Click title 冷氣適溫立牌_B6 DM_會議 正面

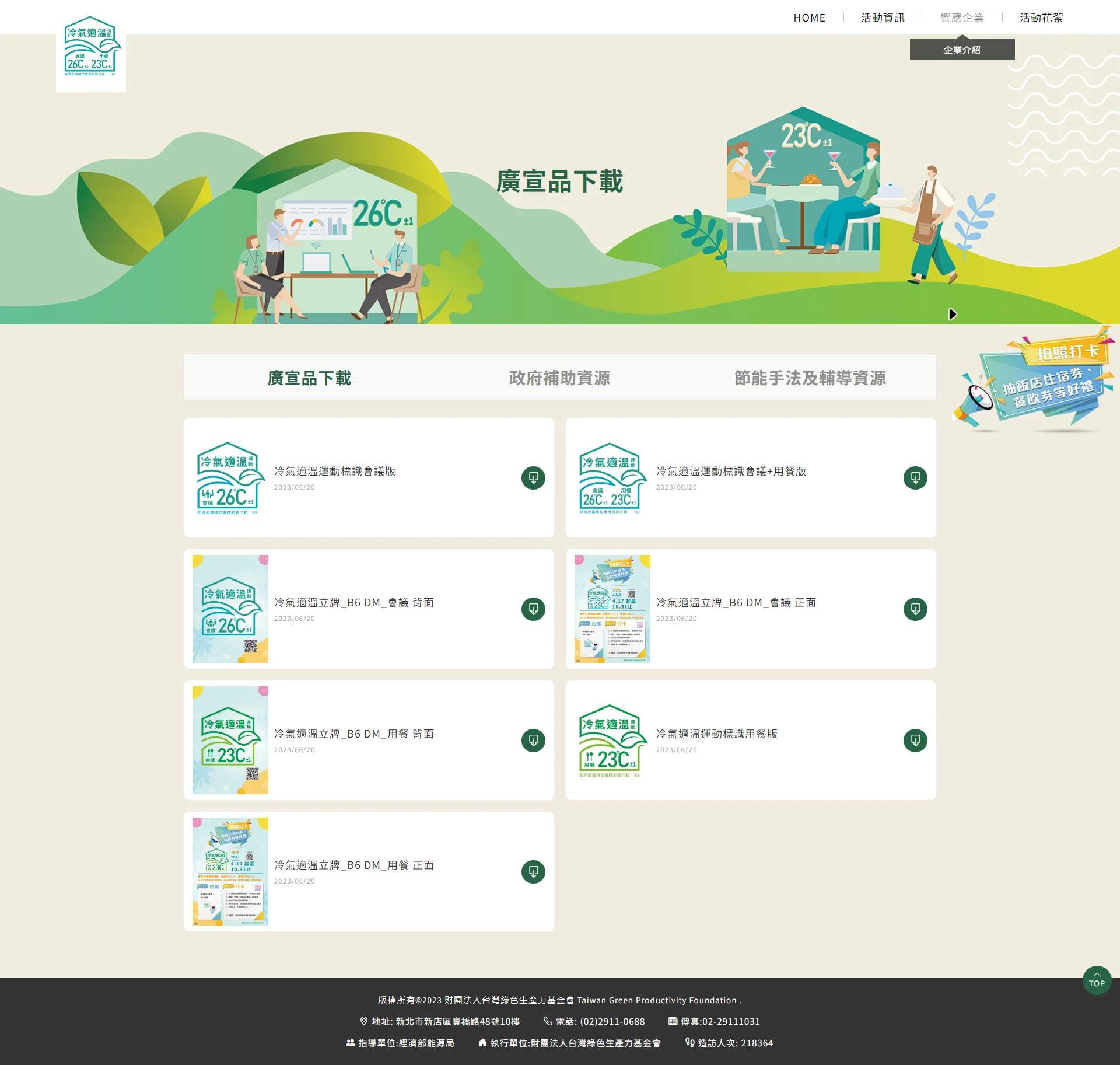[736, 602]
